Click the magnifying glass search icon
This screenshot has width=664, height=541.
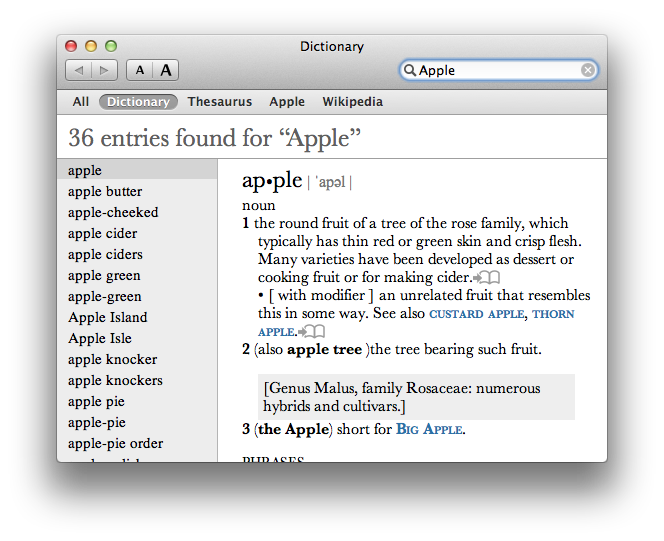409,70
